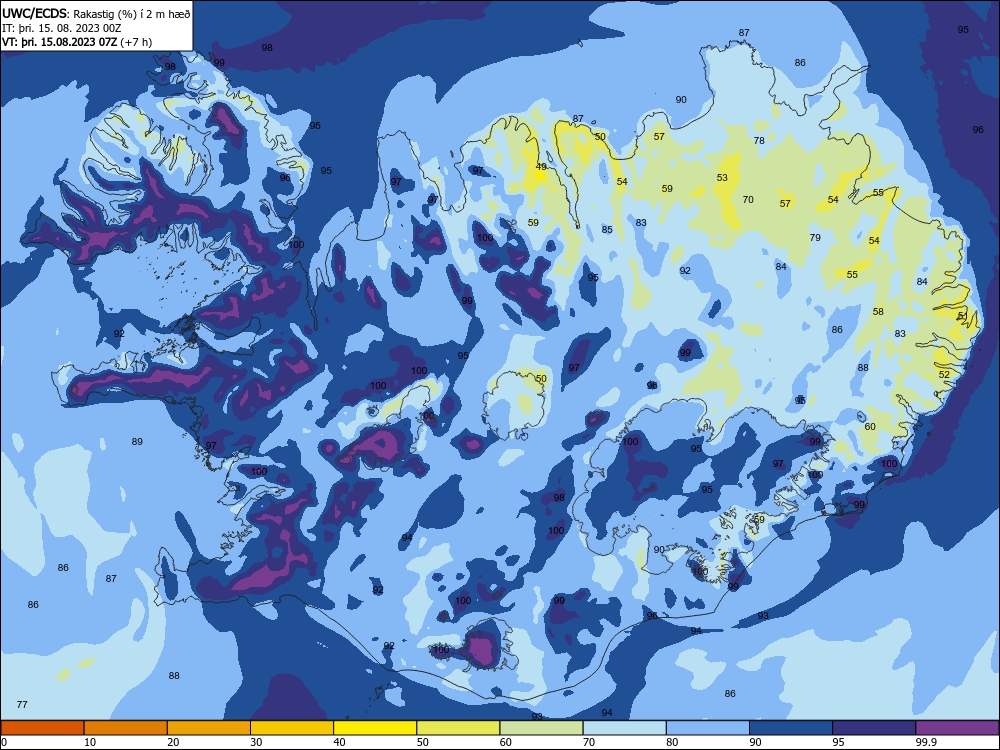Click the '49' humidity value on the map
Viewport: 1000px width, 750px height.
coord(541,166)
